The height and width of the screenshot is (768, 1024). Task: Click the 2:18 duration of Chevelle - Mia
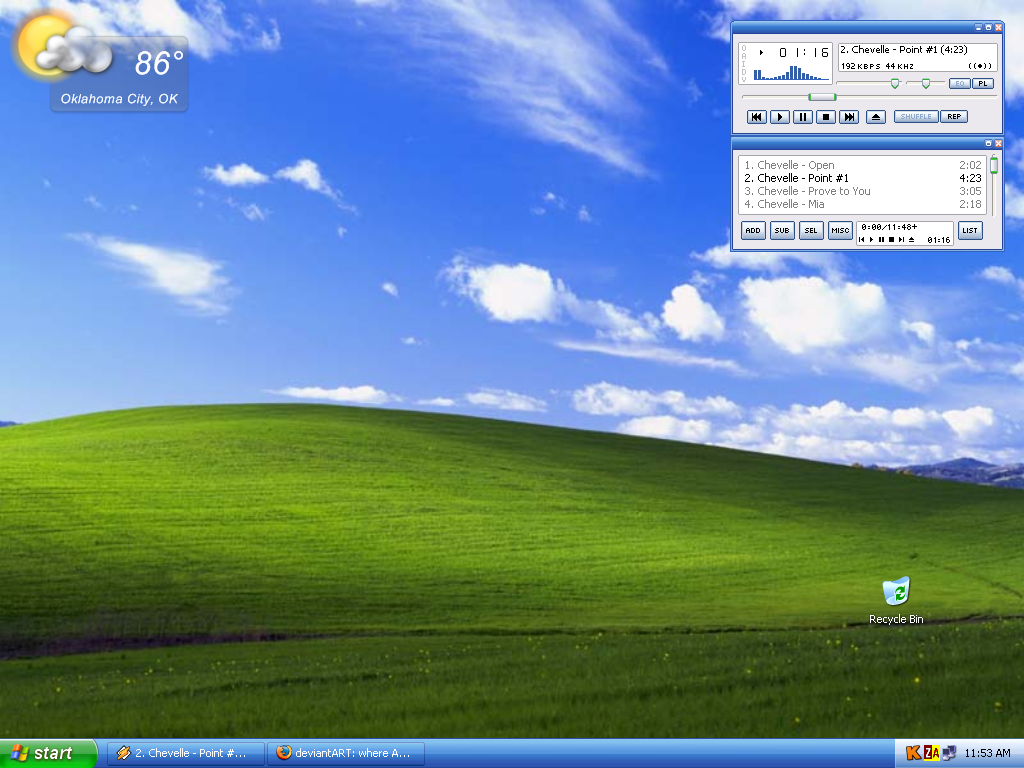970,204
